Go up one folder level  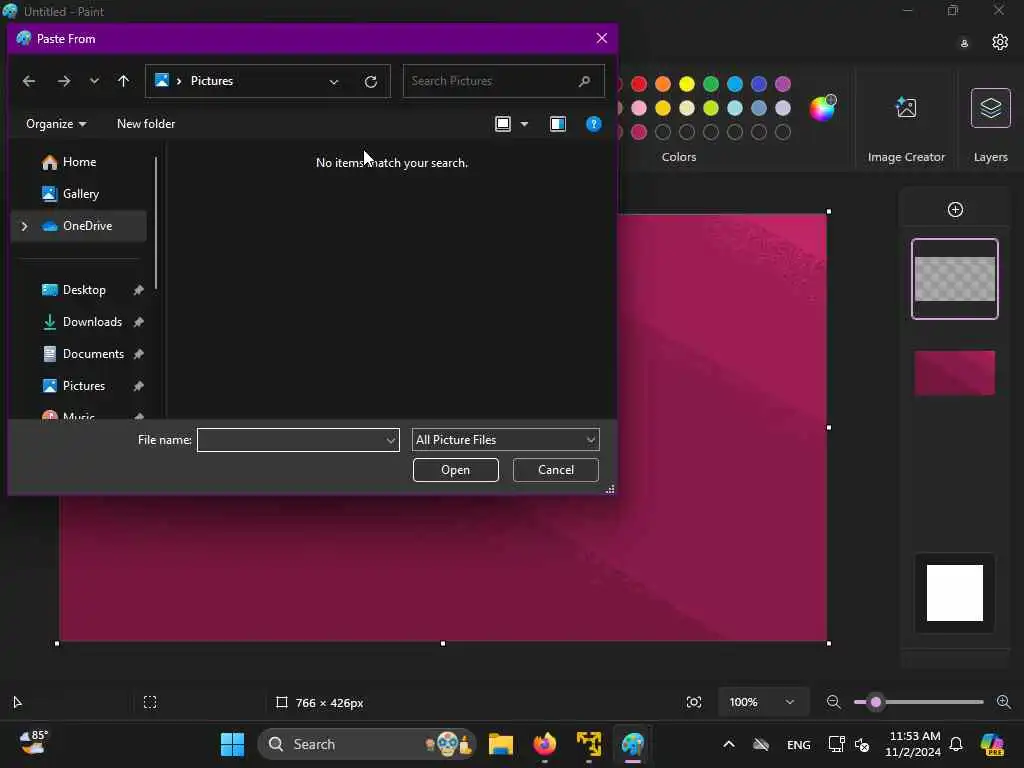click(x=123, y=81)
